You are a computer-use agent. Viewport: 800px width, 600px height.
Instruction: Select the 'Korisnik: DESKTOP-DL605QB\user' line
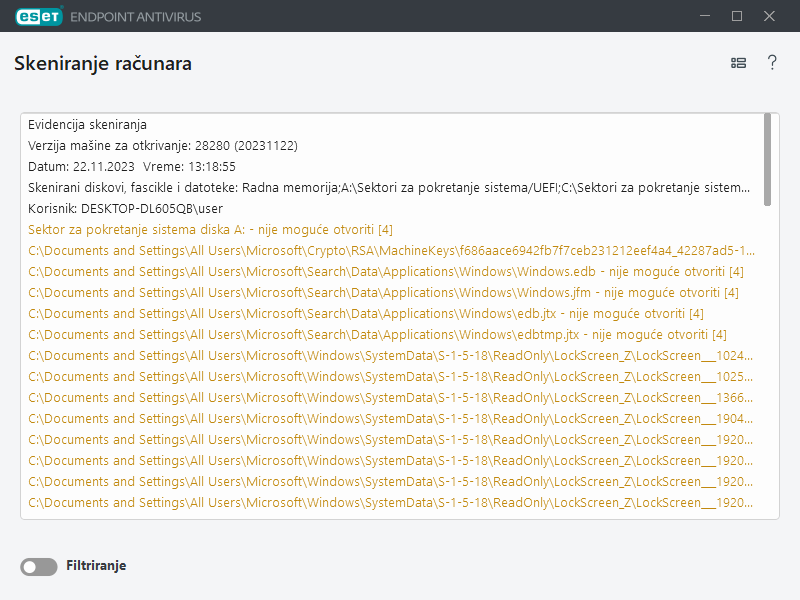point(126,209)
